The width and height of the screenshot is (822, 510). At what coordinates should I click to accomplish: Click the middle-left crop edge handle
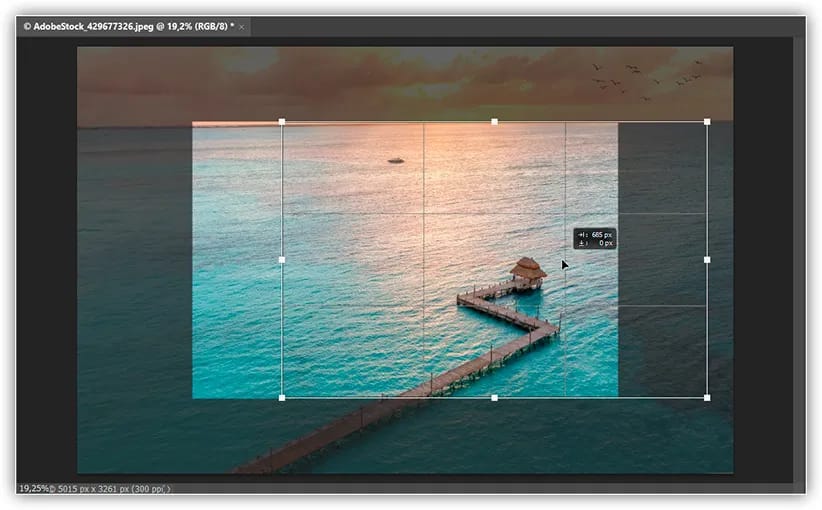tap(282, 259)
